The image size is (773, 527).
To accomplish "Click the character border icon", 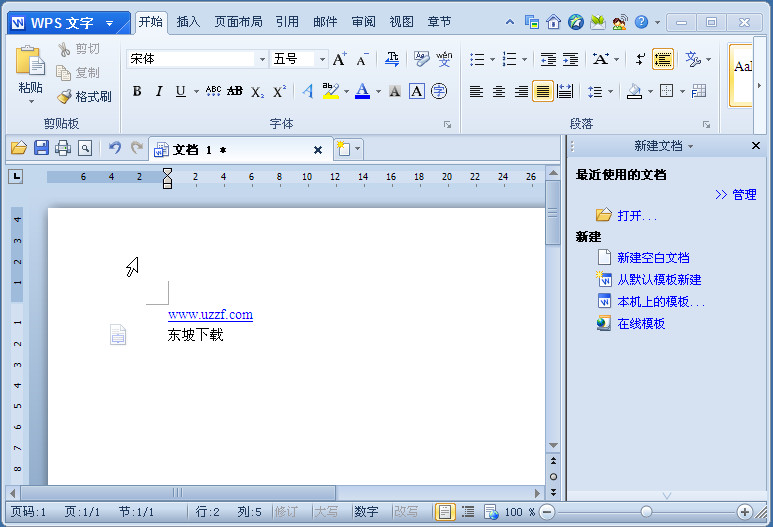I will (x=417, y=91).
